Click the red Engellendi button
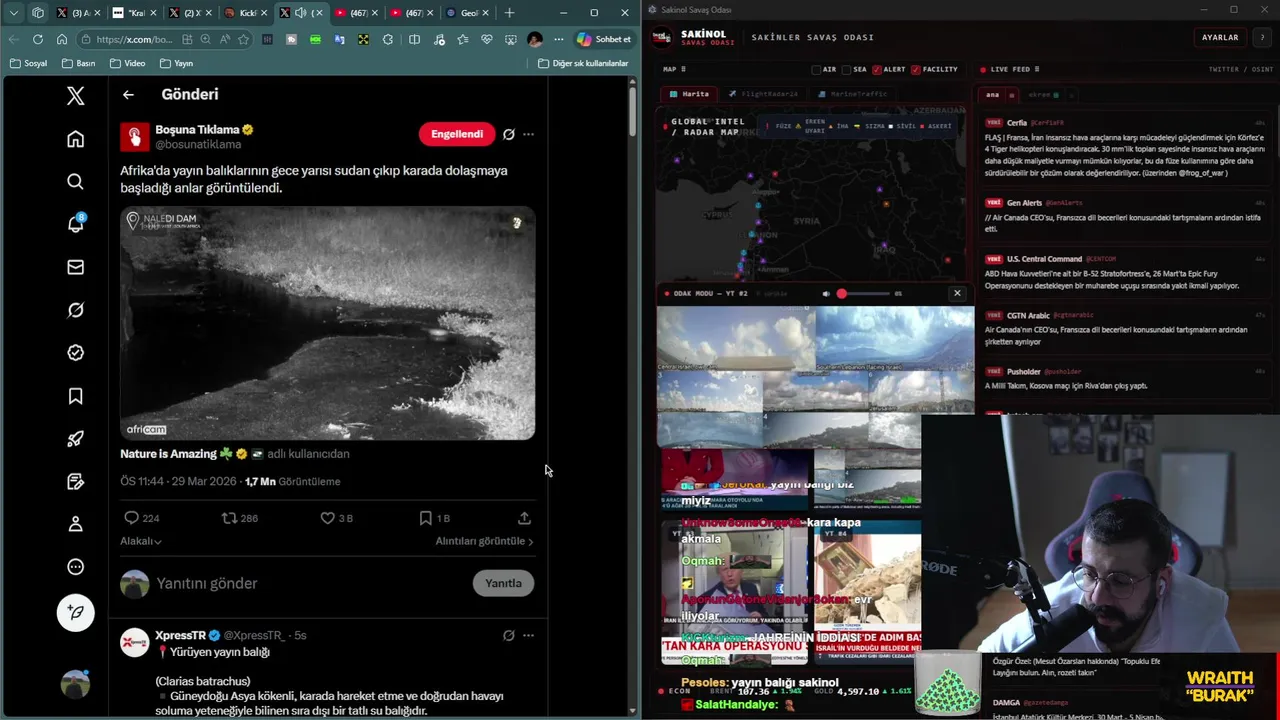1280x720 pixels. click(457, 134)
